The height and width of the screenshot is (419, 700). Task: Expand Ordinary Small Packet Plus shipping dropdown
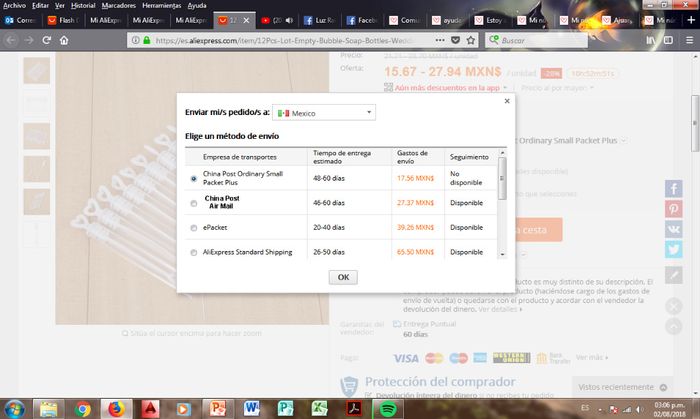click(x=624, y=141)
